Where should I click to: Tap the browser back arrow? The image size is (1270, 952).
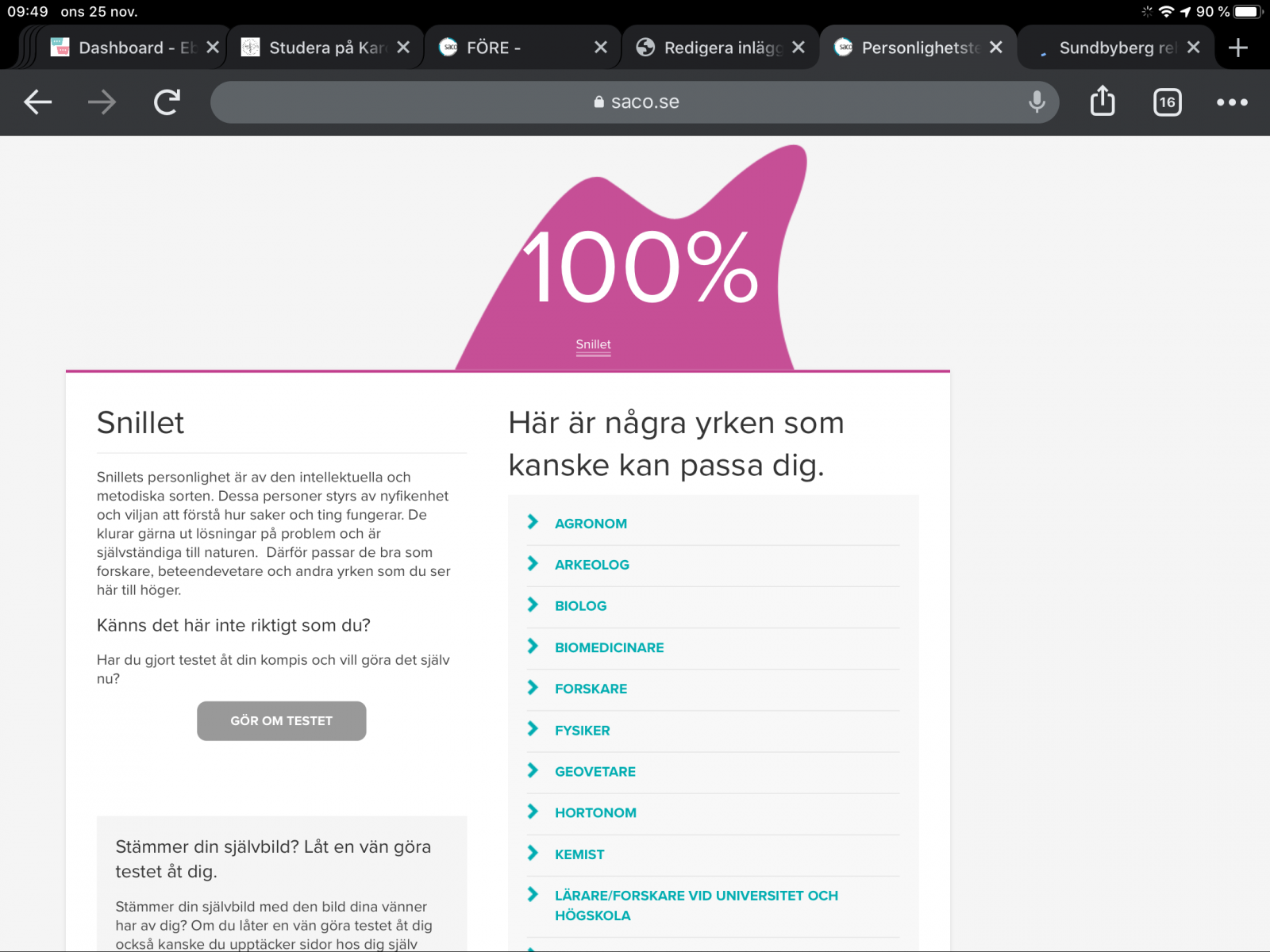coord(37,102)
